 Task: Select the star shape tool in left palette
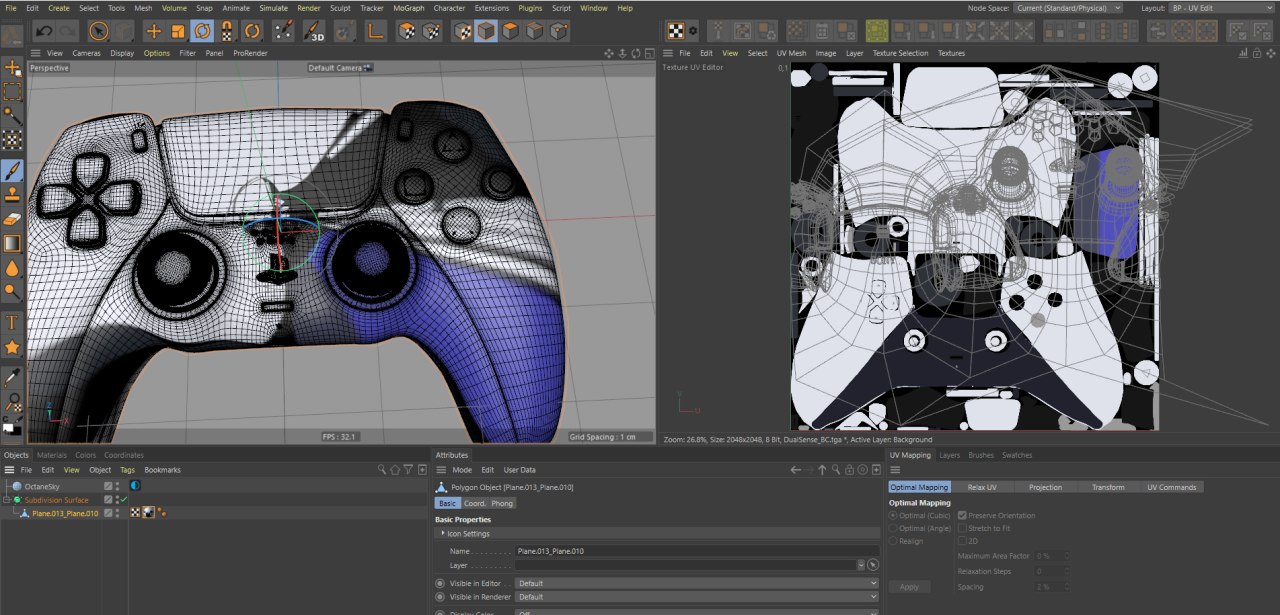12,347
